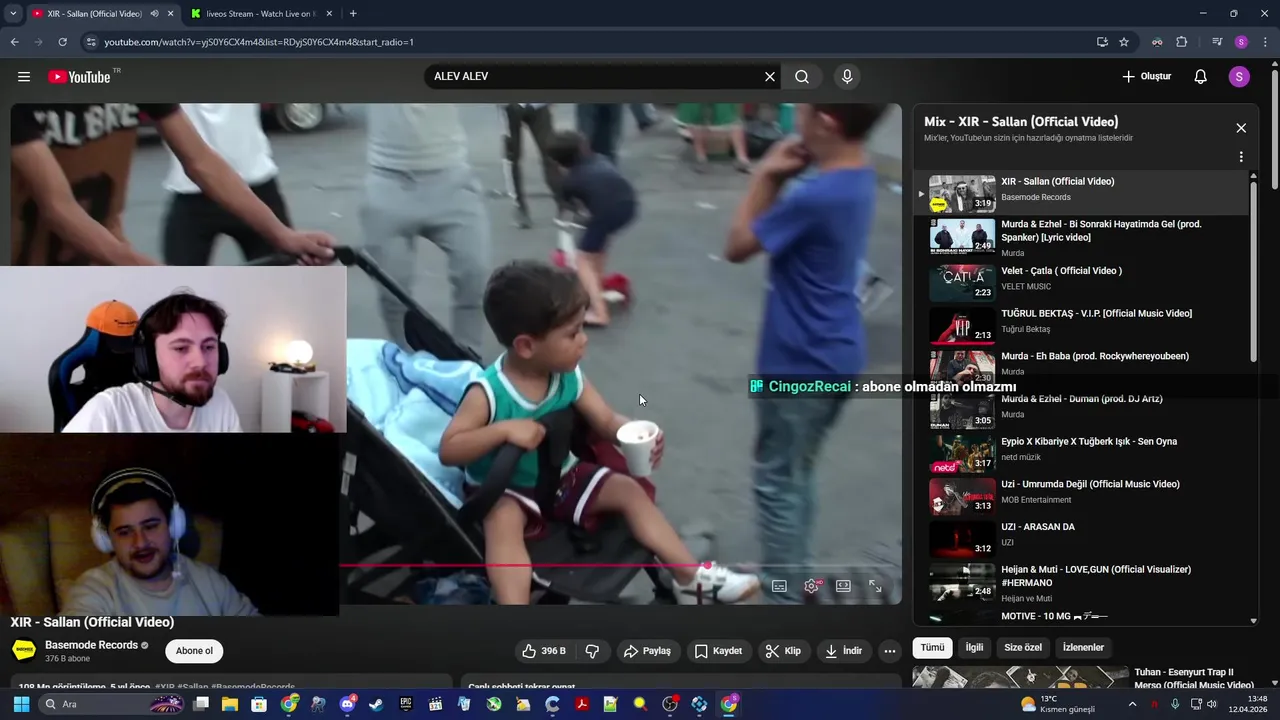This screenshot has height=720, width=1280.
Task: Close the XIR - Sallan browser tab
Action: coord(171,14)
